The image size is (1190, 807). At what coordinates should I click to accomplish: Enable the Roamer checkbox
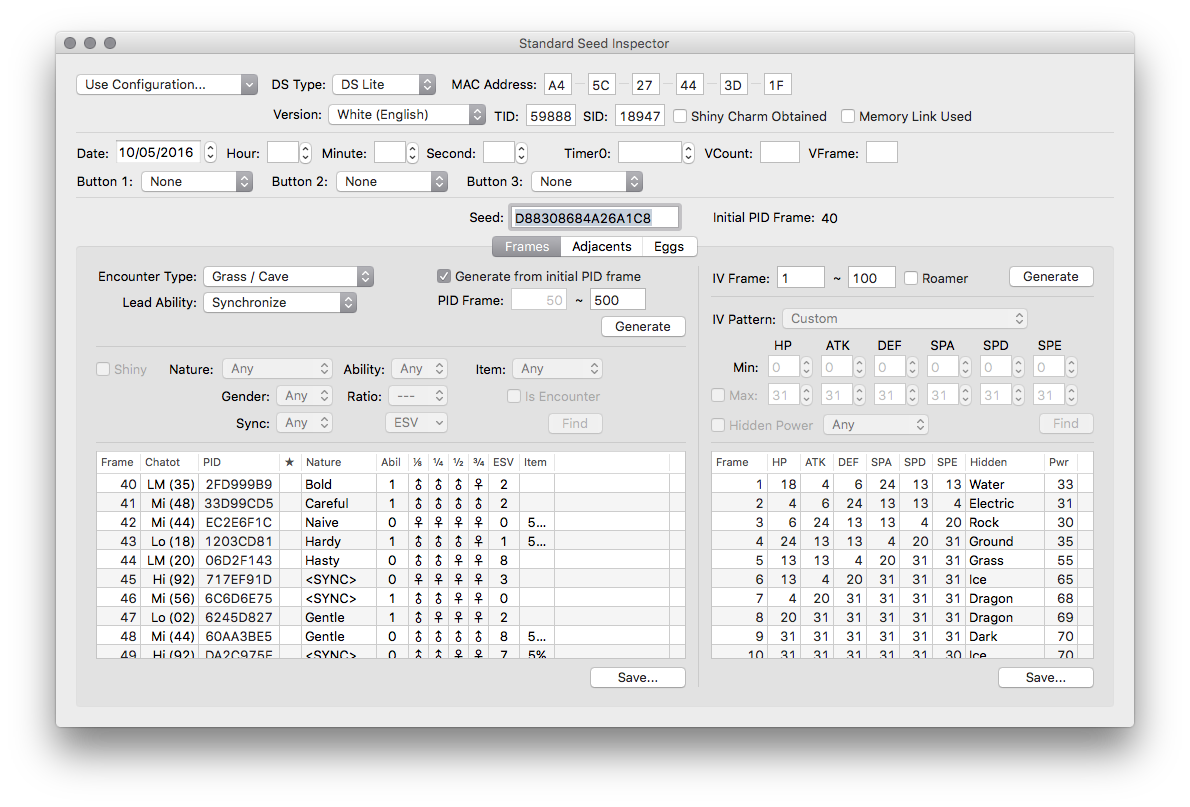click(911, 278)
